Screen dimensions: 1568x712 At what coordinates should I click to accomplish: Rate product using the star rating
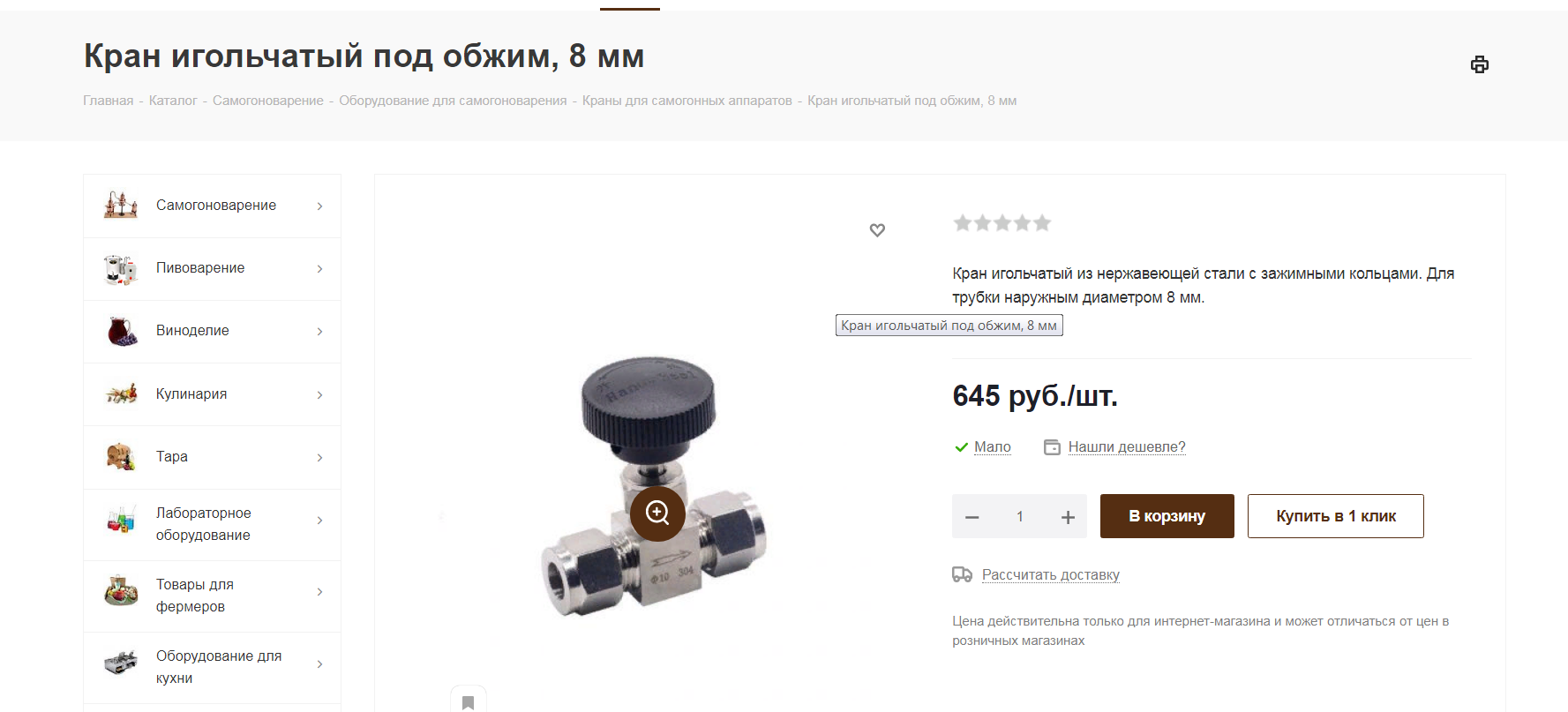1002,223
